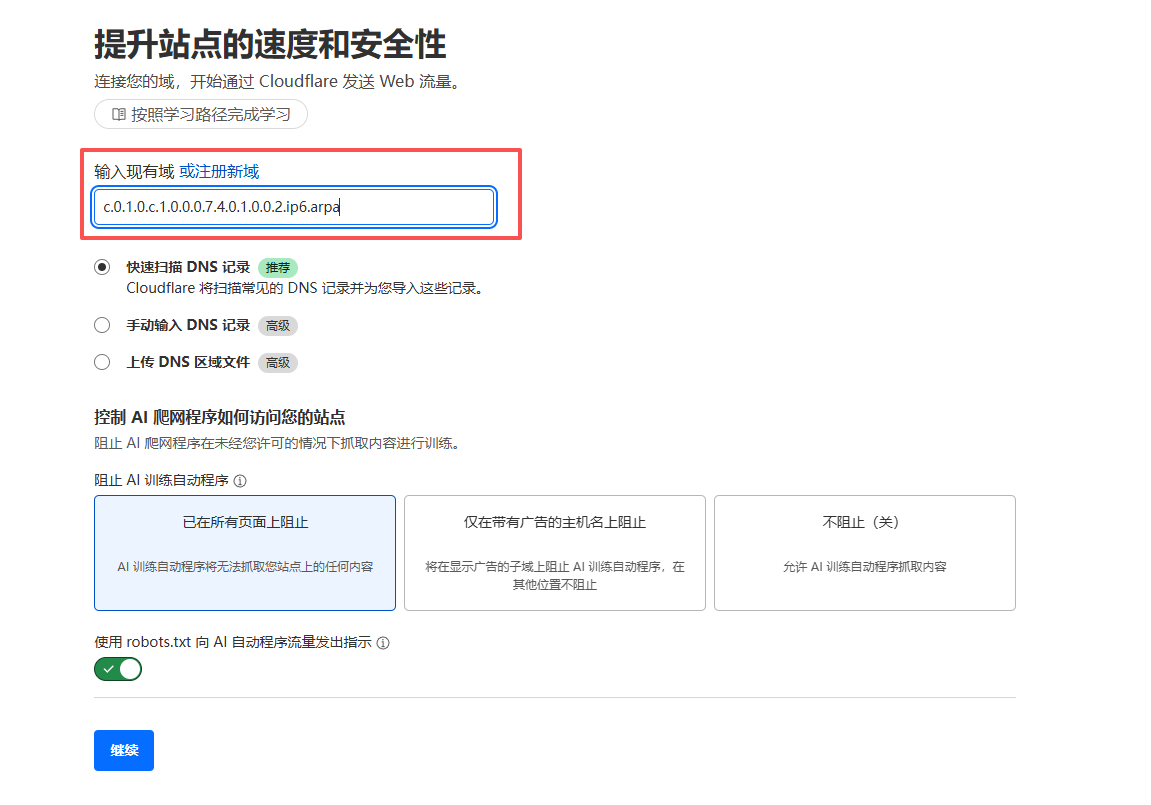Click the 输入现有域 field label

click(x=134, y=172)
